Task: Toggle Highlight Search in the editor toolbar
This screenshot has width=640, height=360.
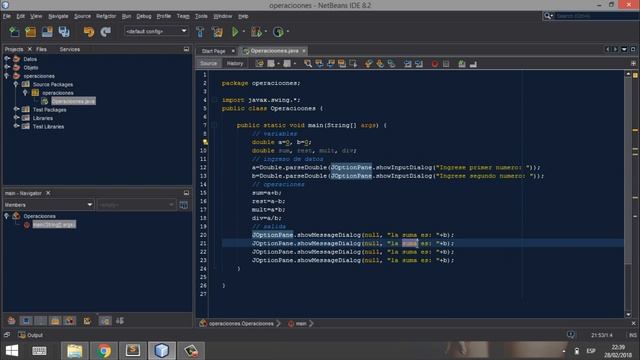Action: 342,64
